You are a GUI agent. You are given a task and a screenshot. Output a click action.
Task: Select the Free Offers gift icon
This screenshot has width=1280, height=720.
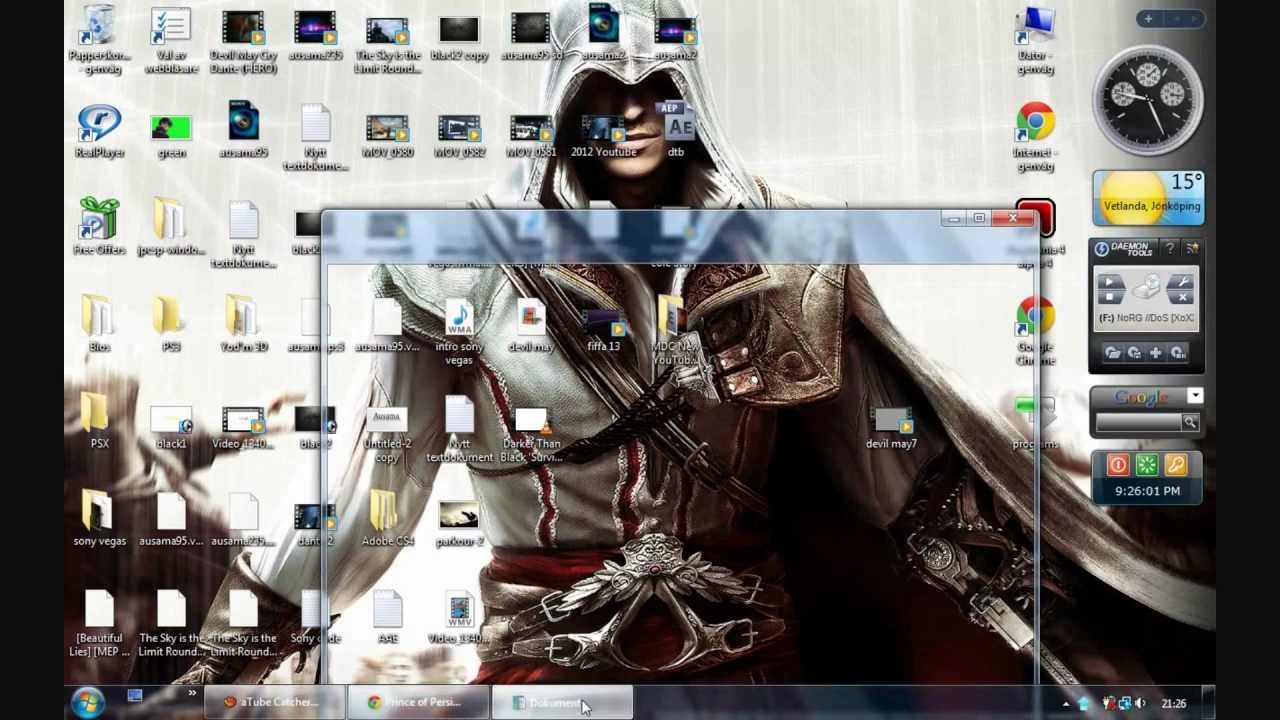tap(99, 226)
